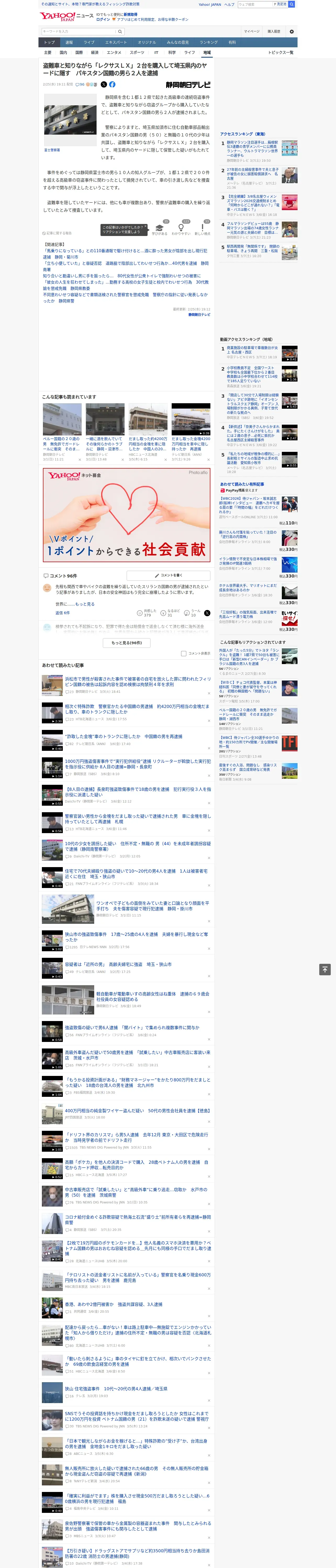336x1568 pixels.
Task: Open 新規取得 ID registration link
Action: pyautogui.click(x=131, y=14)
